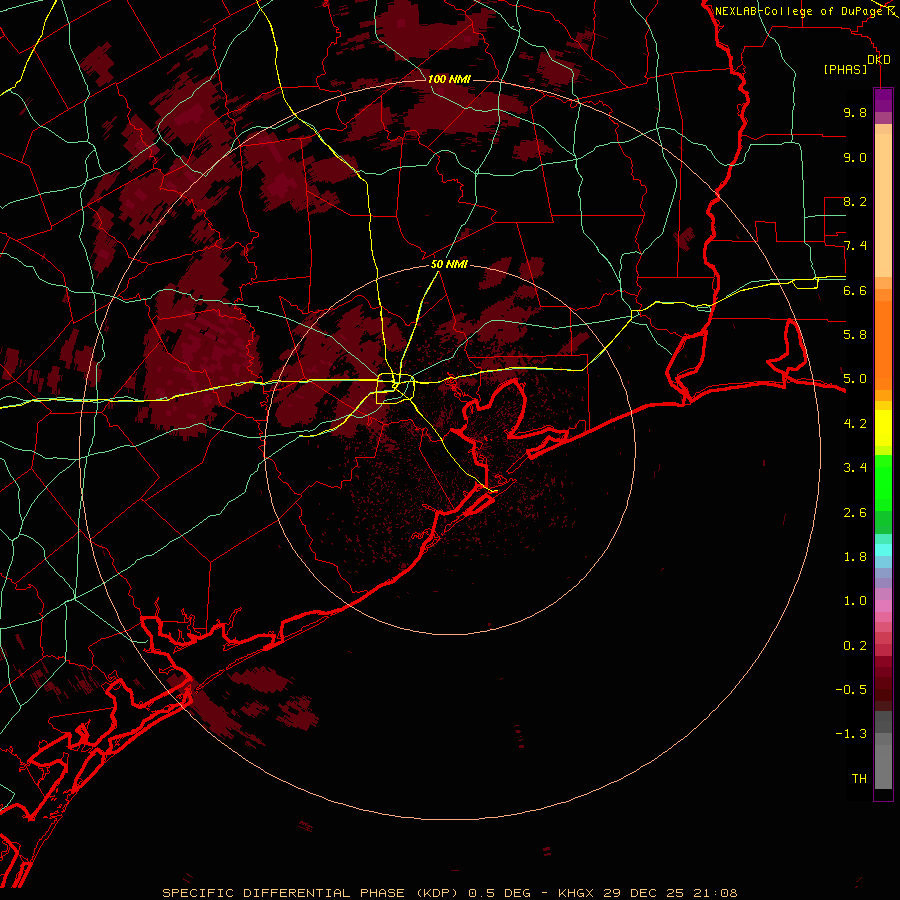Viewport: 900px width, 900px height.
Task: Click the 5.8 scale value
Action: (x=855, y=335)
